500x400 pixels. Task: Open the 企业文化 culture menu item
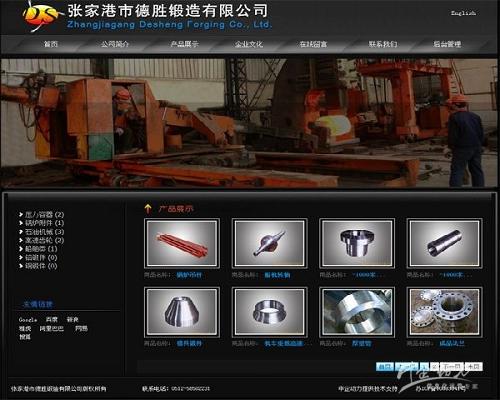pyautogui.click(x=249, y=44)
